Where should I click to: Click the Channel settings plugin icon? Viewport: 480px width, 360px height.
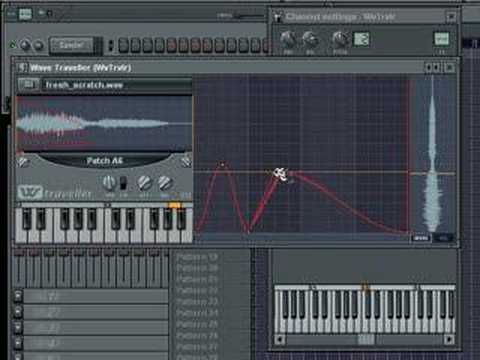[278, 17]
